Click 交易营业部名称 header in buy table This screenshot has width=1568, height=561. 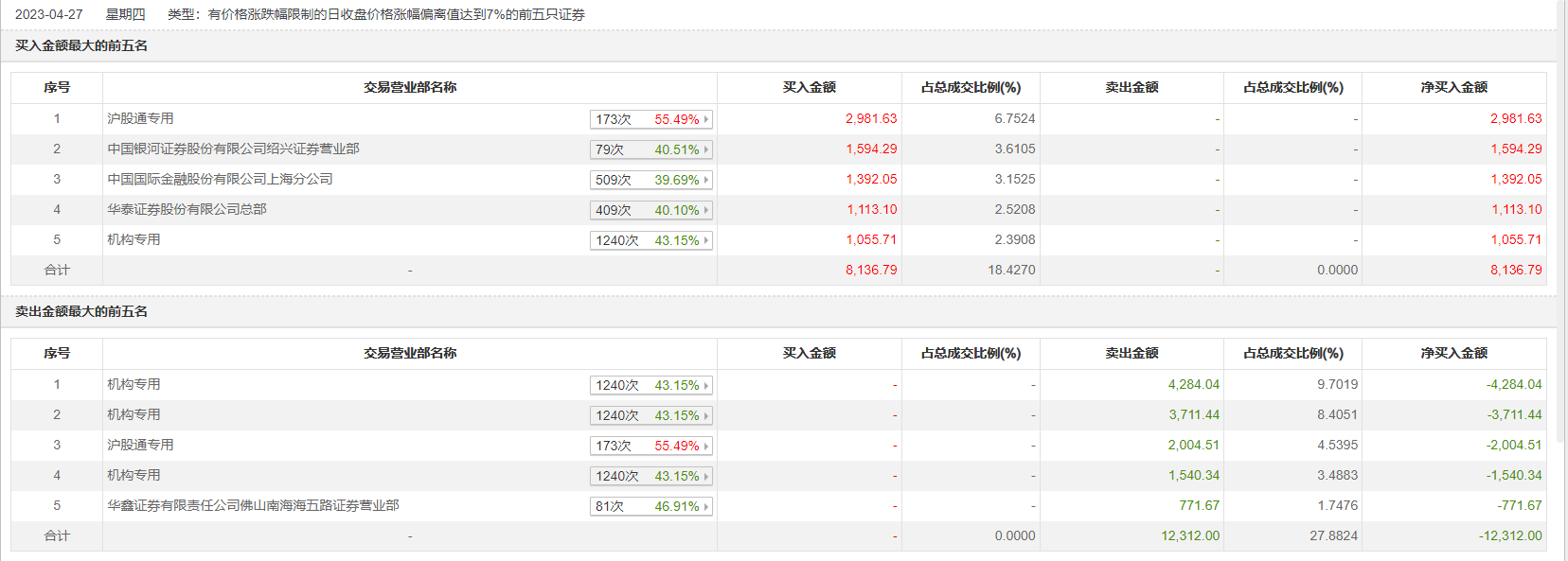click(x=410, y=87)
